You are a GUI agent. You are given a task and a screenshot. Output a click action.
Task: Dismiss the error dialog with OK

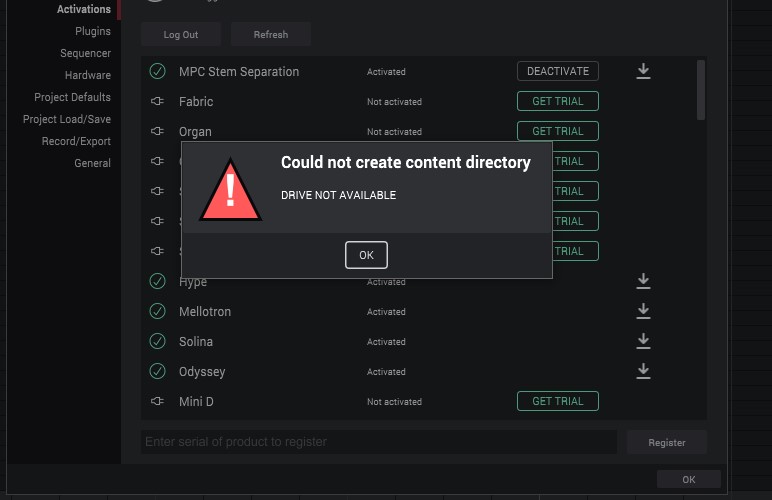[x=366, y=255]
